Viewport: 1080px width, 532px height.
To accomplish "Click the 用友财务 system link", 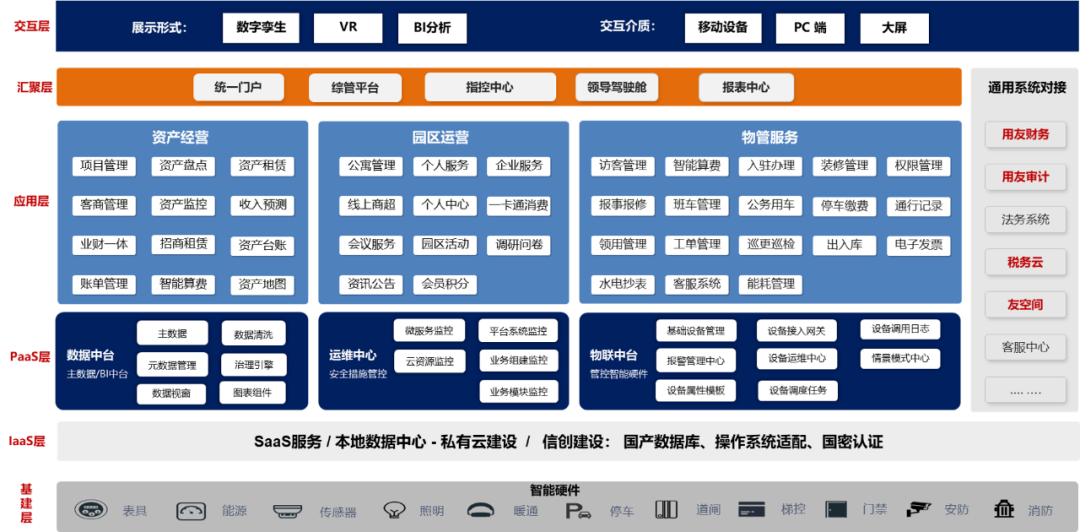I will tap(1025, 134).
